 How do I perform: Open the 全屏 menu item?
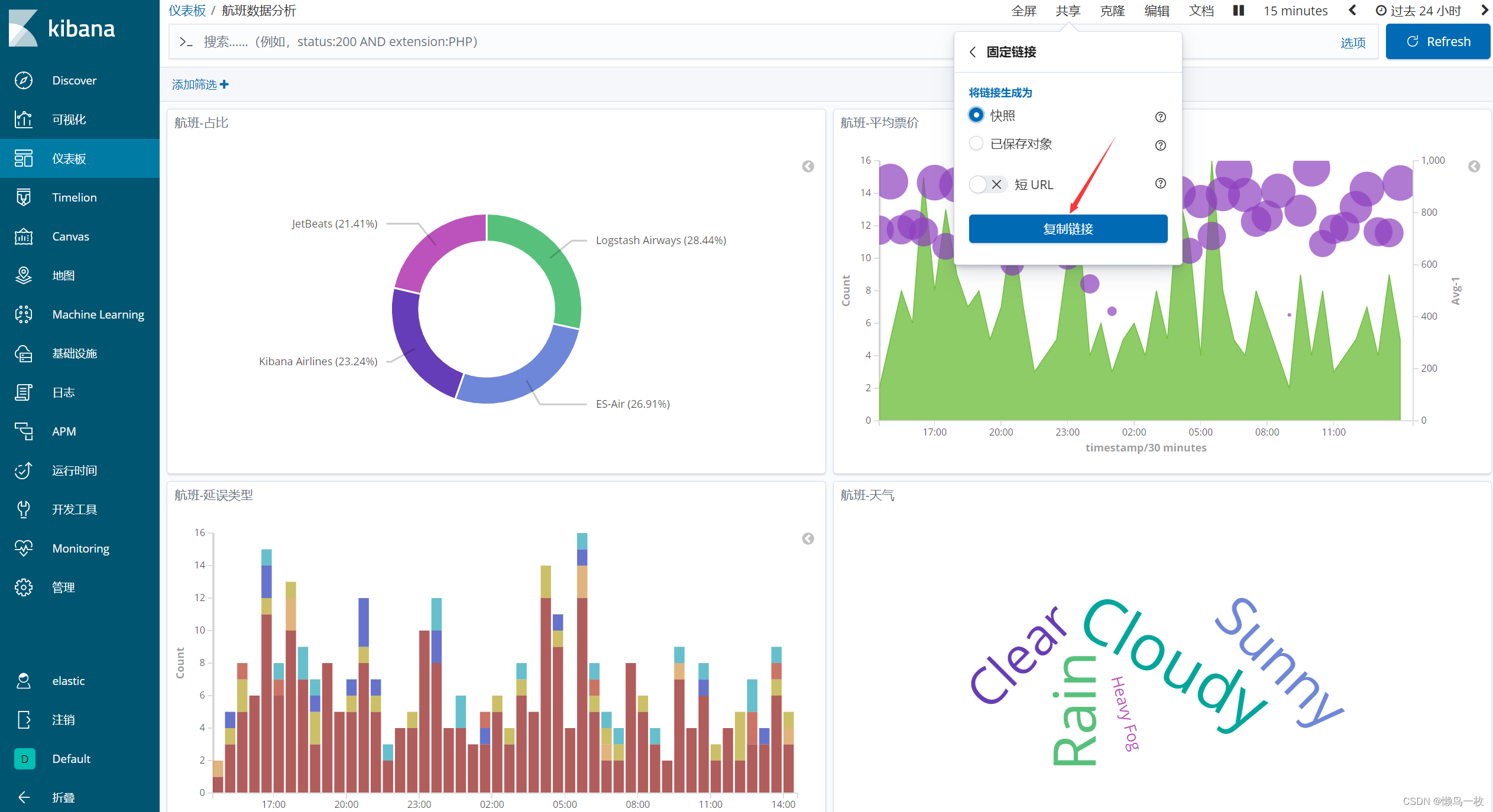pyautogui.click(x=1024, y=11)
